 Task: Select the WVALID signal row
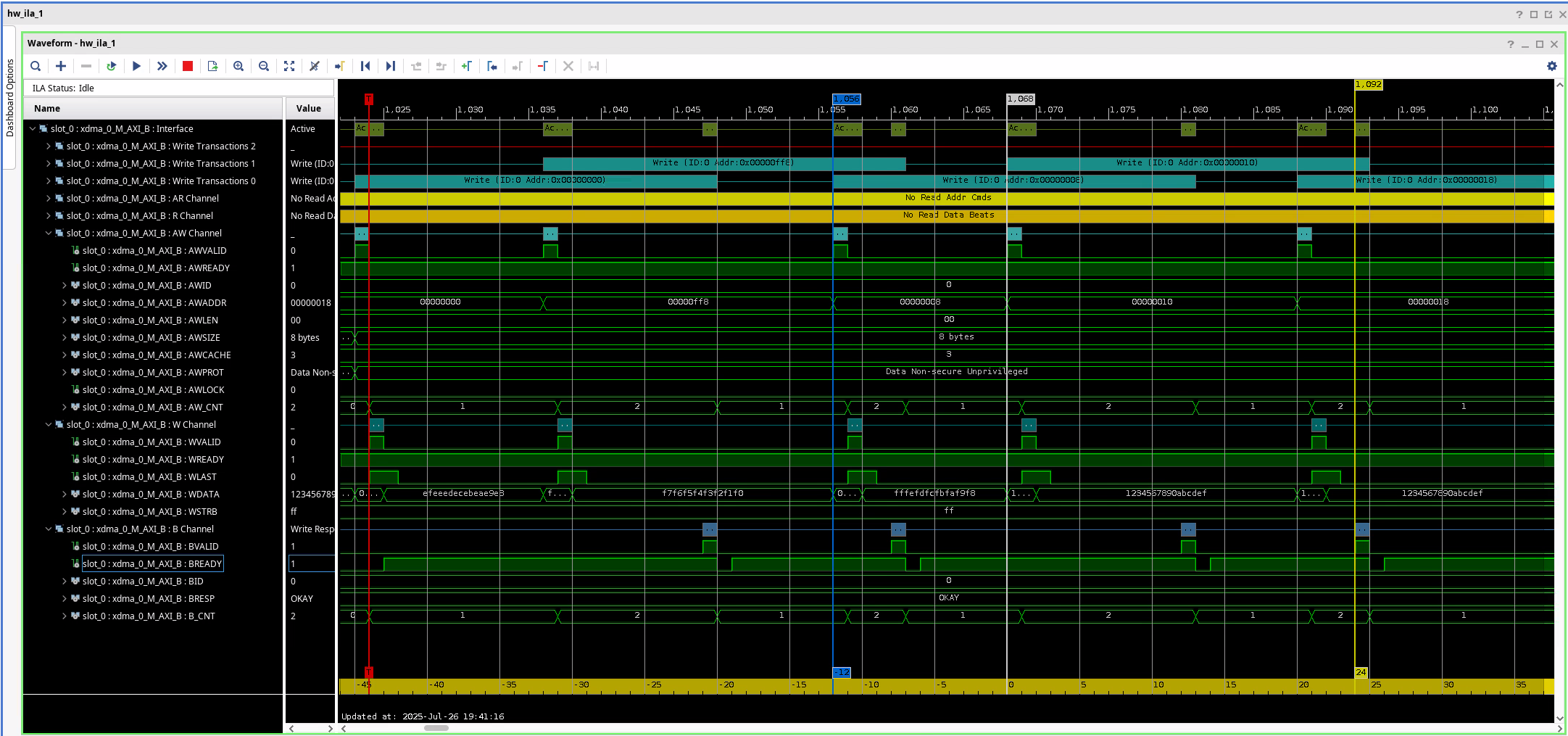[151, 442]
